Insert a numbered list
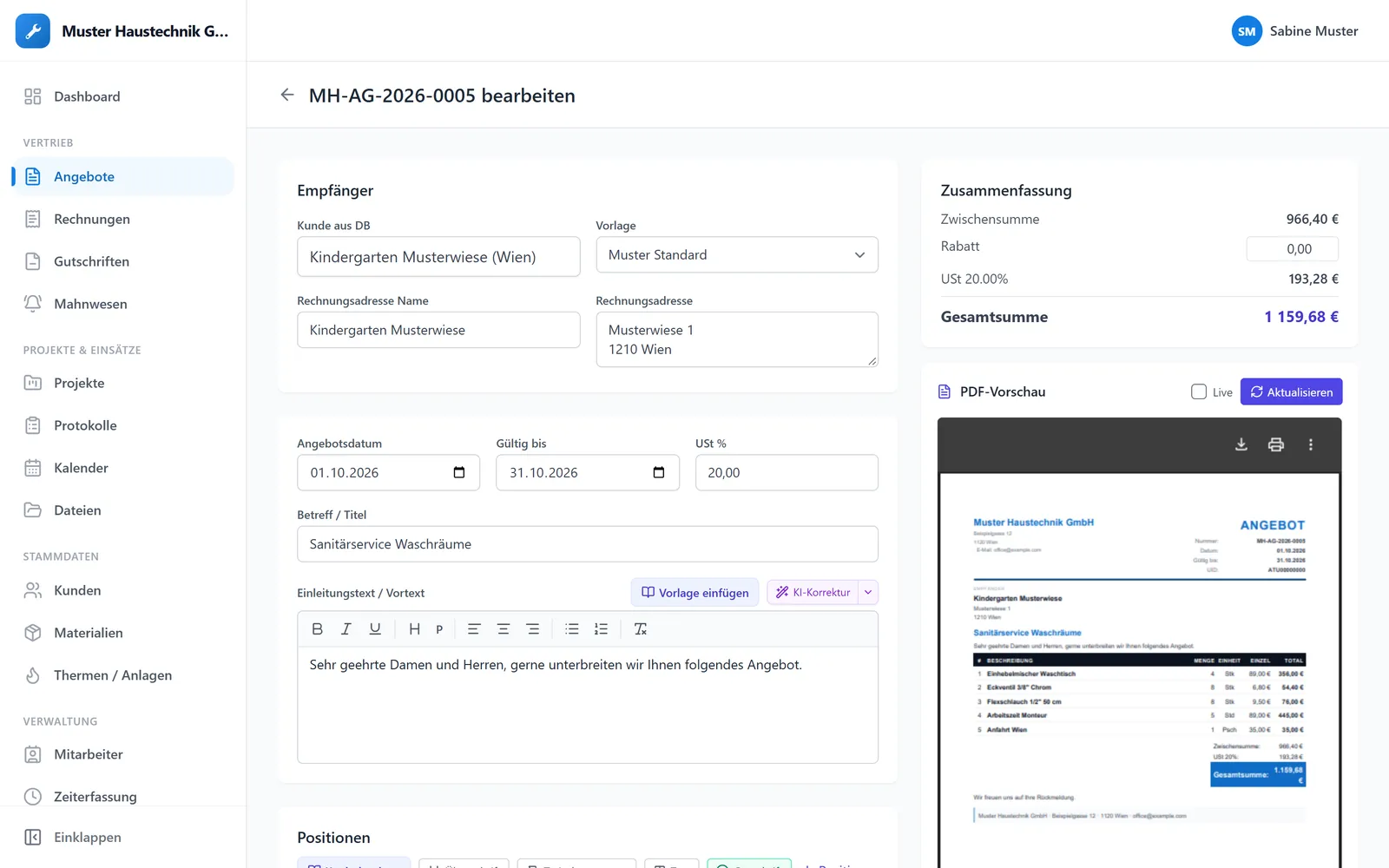The width and height of the screenshot is (1389, 868). 601,629
